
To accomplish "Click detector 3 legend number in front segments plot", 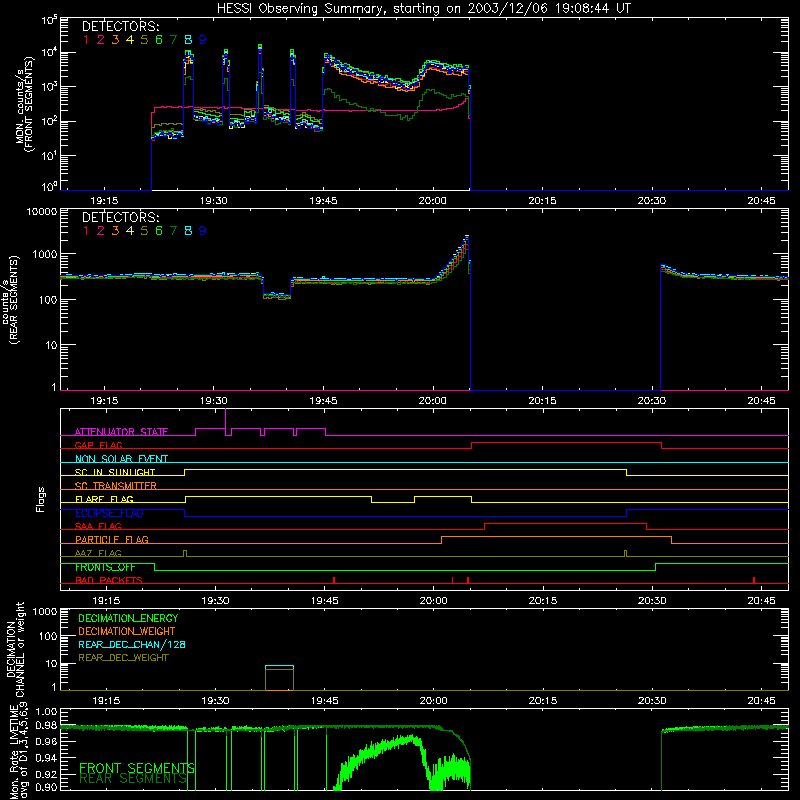I will [x=115, y=40].
